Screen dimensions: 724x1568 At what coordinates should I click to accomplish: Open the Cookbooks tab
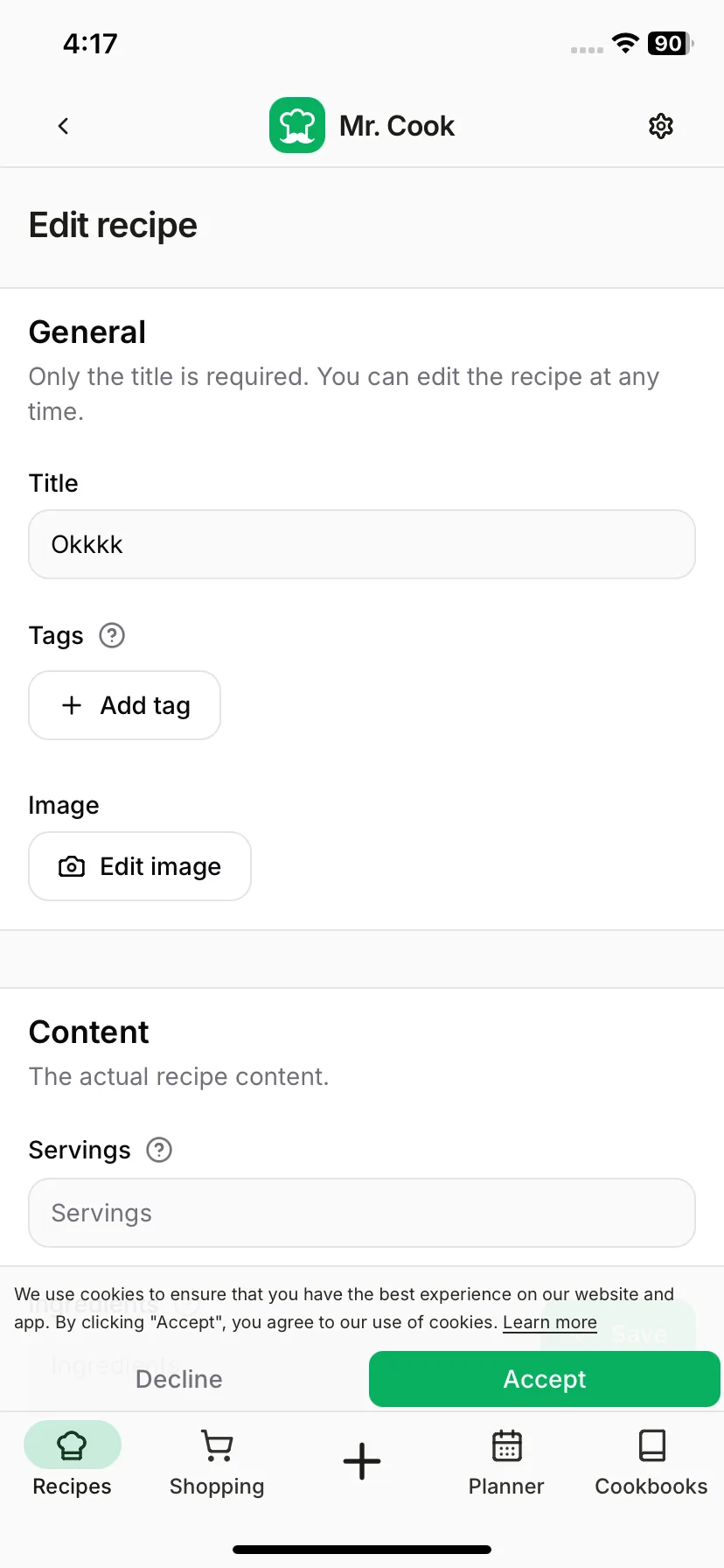[x=651, y=1461]
